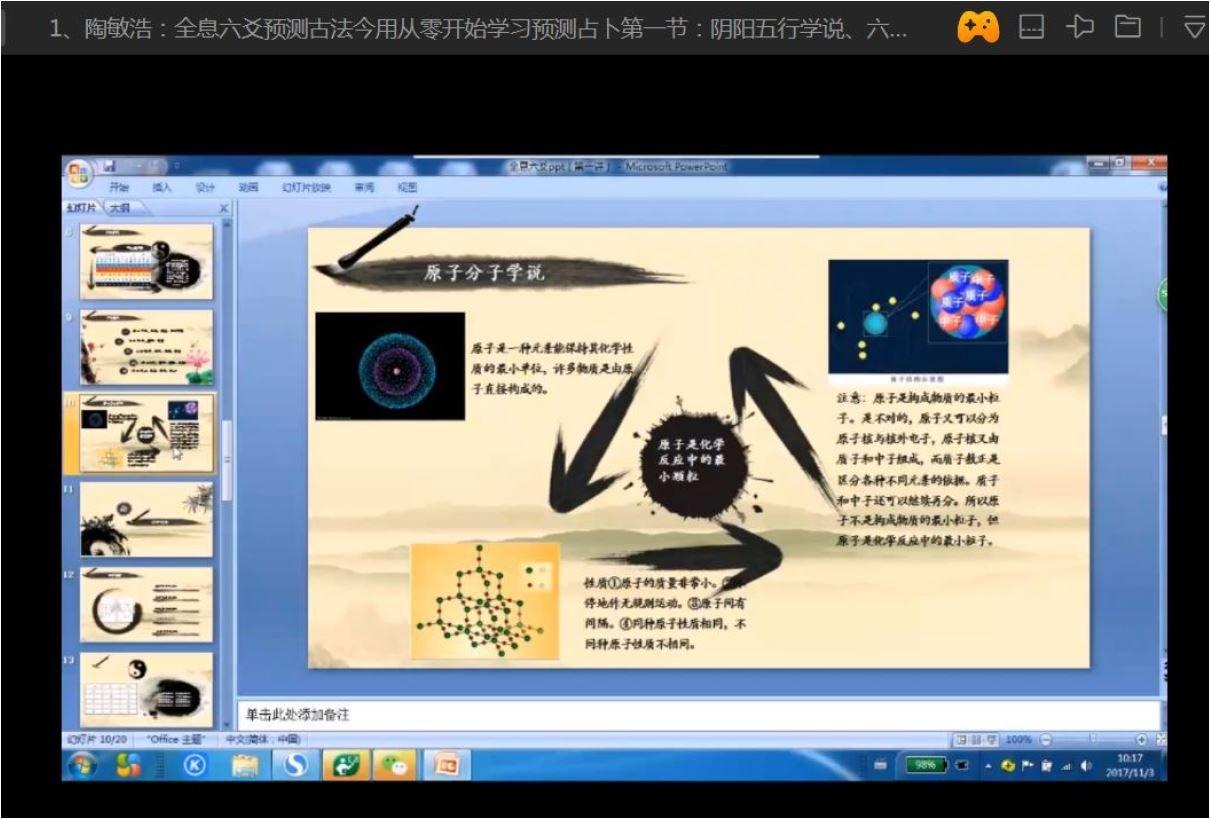Open the 设计 ribbon tab
This screenshot has width=1210, height=819.
(205, 187)
